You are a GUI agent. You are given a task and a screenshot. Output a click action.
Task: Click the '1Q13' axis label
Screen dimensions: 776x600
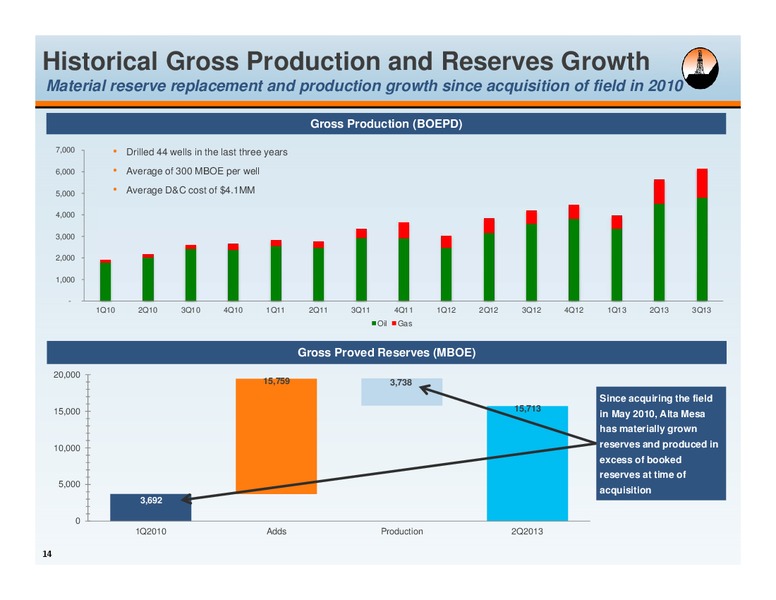pyautogui.click(x=617, y=310)
